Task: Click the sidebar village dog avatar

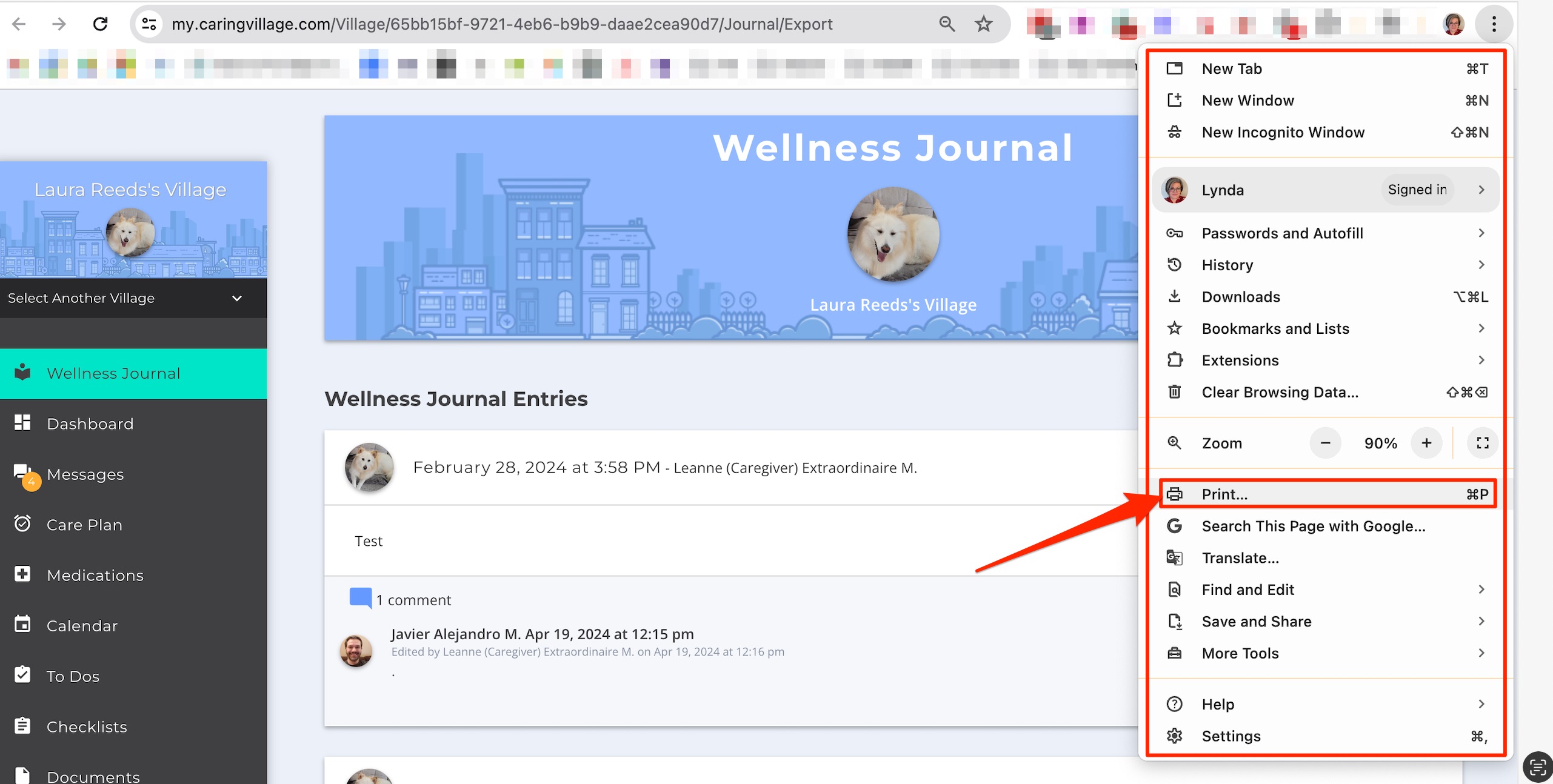Action: (x=130, y=232)
